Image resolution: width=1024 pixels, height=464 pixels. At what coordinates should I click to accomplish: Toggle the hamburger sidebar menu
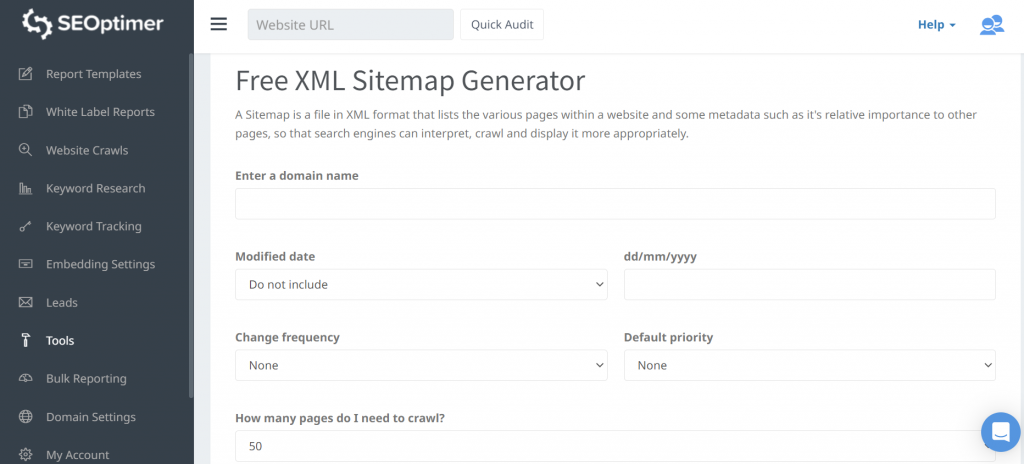pyautogui.click(x=219, y=24)
